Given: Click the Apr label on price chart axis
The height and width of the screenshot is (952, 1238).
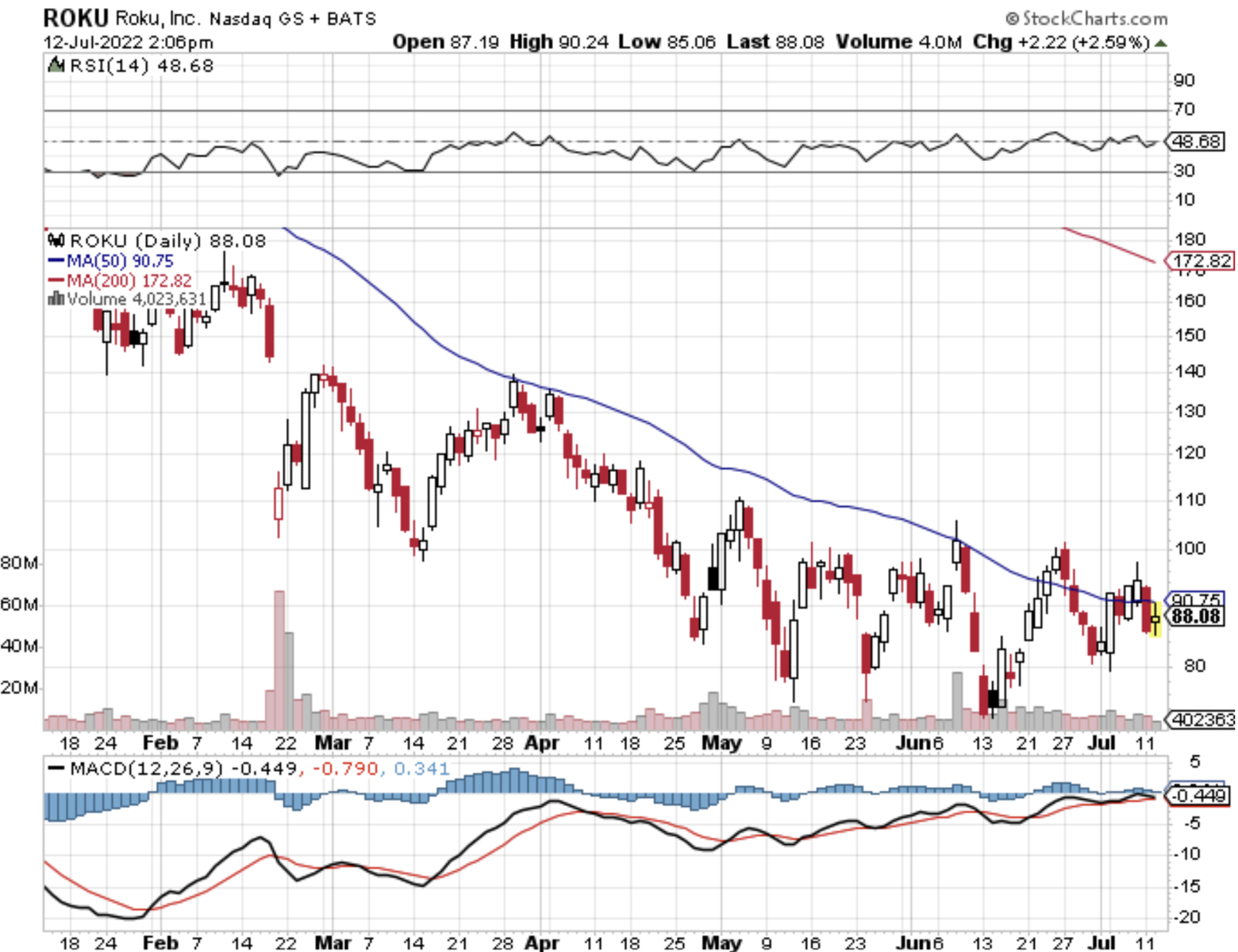Looking at the screenshot, I should (542, 743).
